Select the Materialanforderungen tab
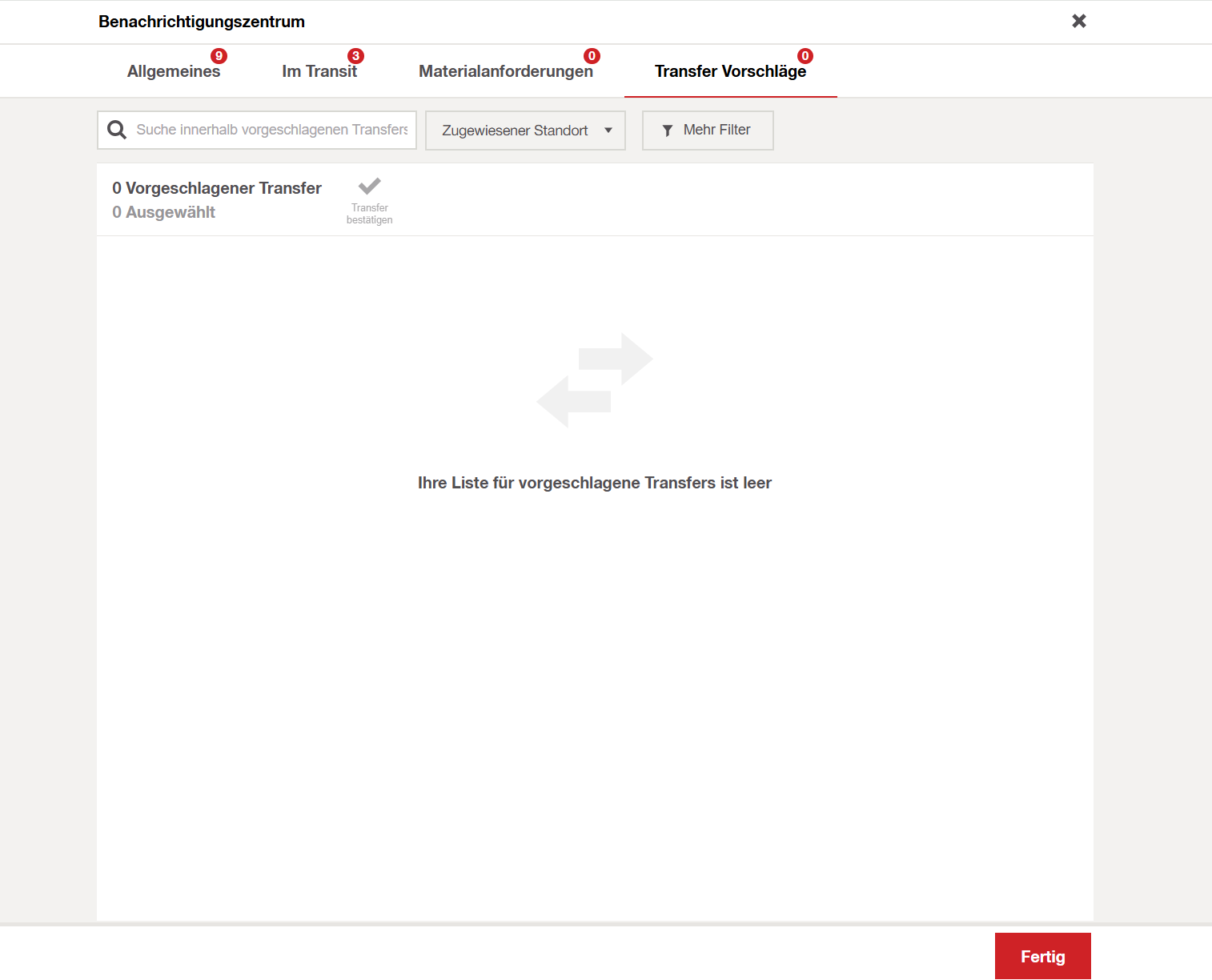 pos(505,71)
